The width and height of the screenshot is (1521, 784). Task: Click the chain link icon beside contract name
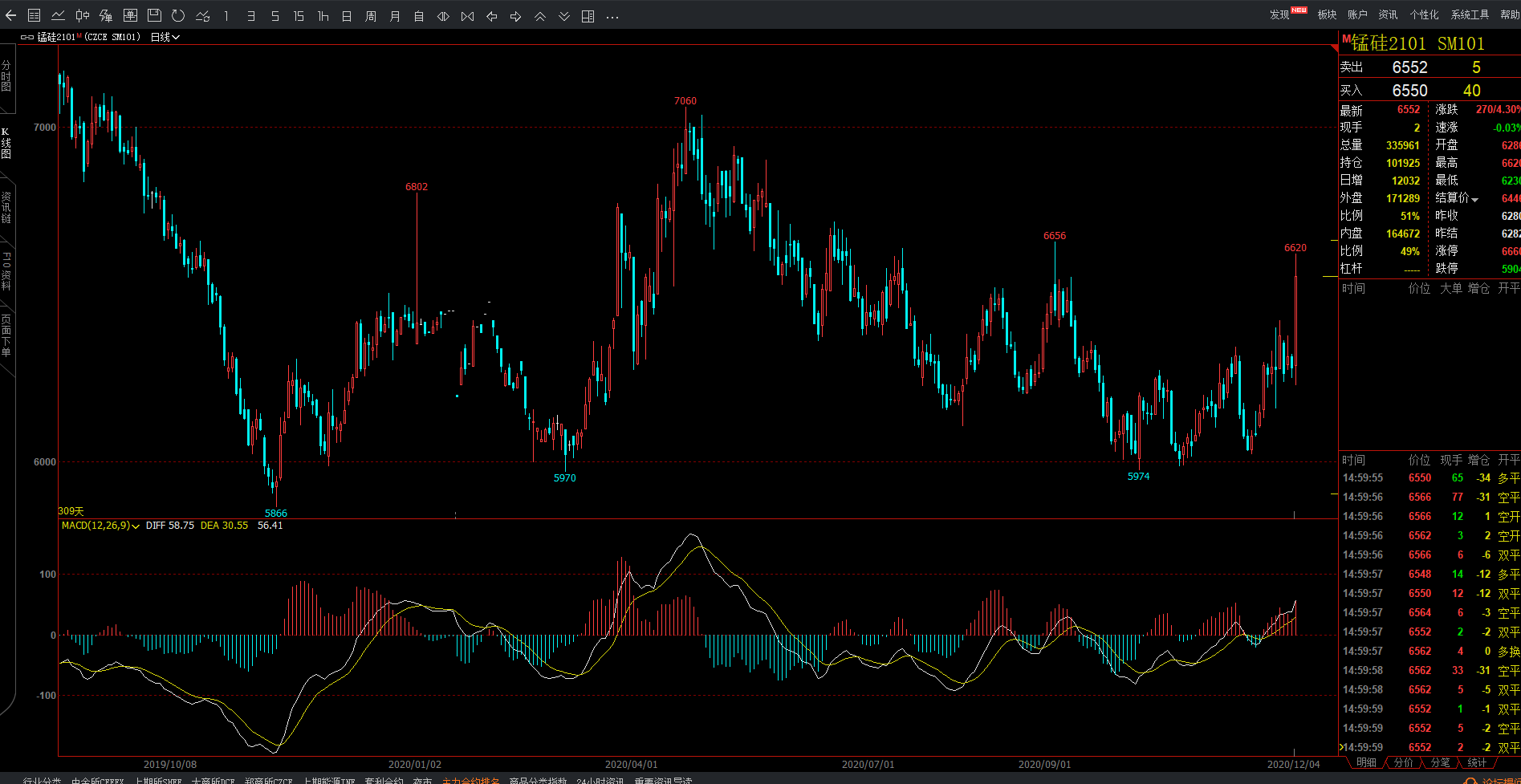[x=27, y=37]
